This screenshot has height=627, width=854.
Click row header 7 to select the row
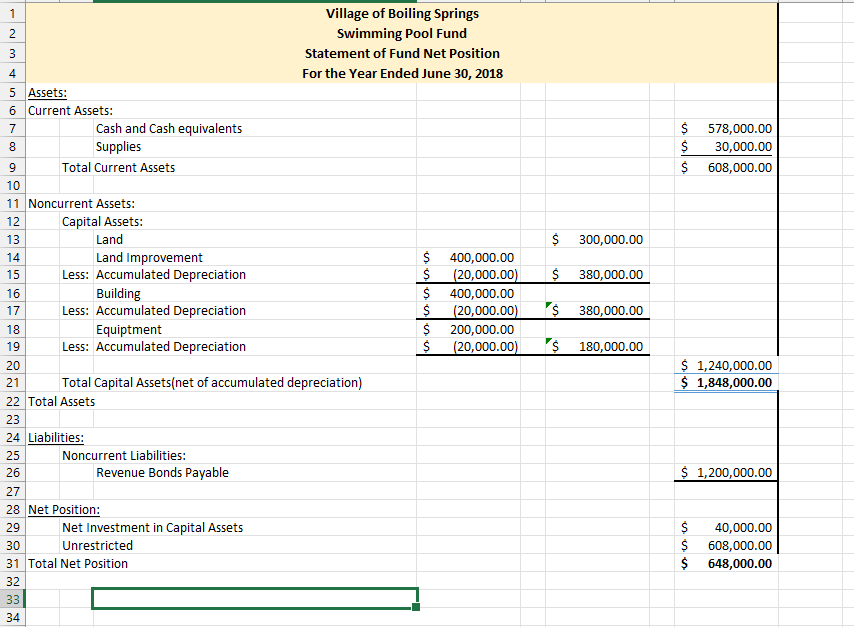point(11,128)
